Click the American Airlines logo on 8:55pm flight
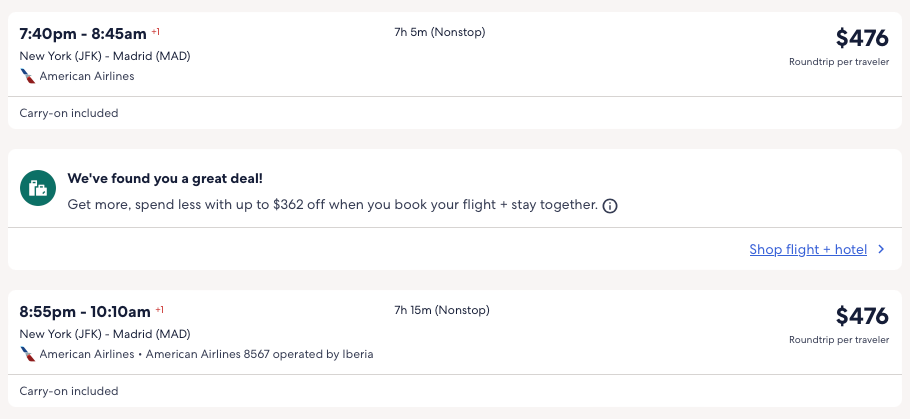Viewport: 910px width, 419px height. click(x=27, y=354)
